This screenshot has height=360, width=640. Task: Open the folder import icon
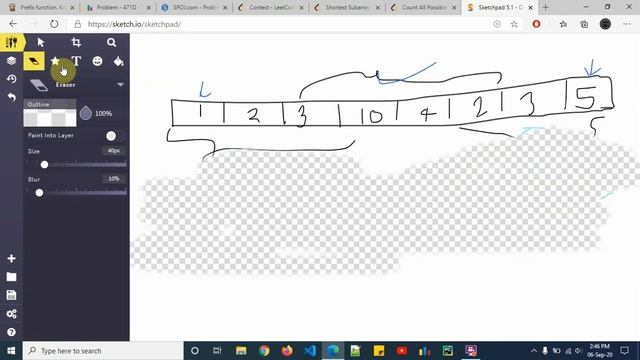point(11,277)
